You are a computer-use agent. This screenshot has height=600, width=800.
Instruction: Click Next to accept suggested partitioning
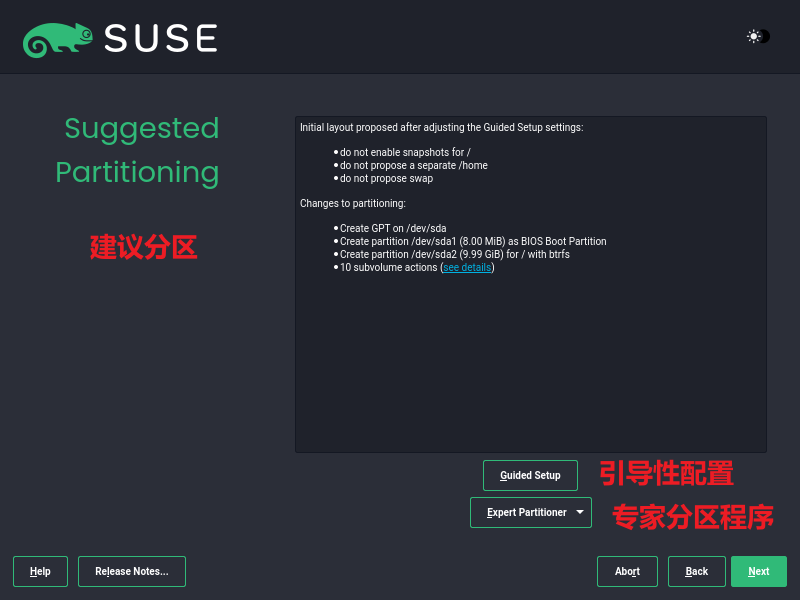(x=758, y=571)
